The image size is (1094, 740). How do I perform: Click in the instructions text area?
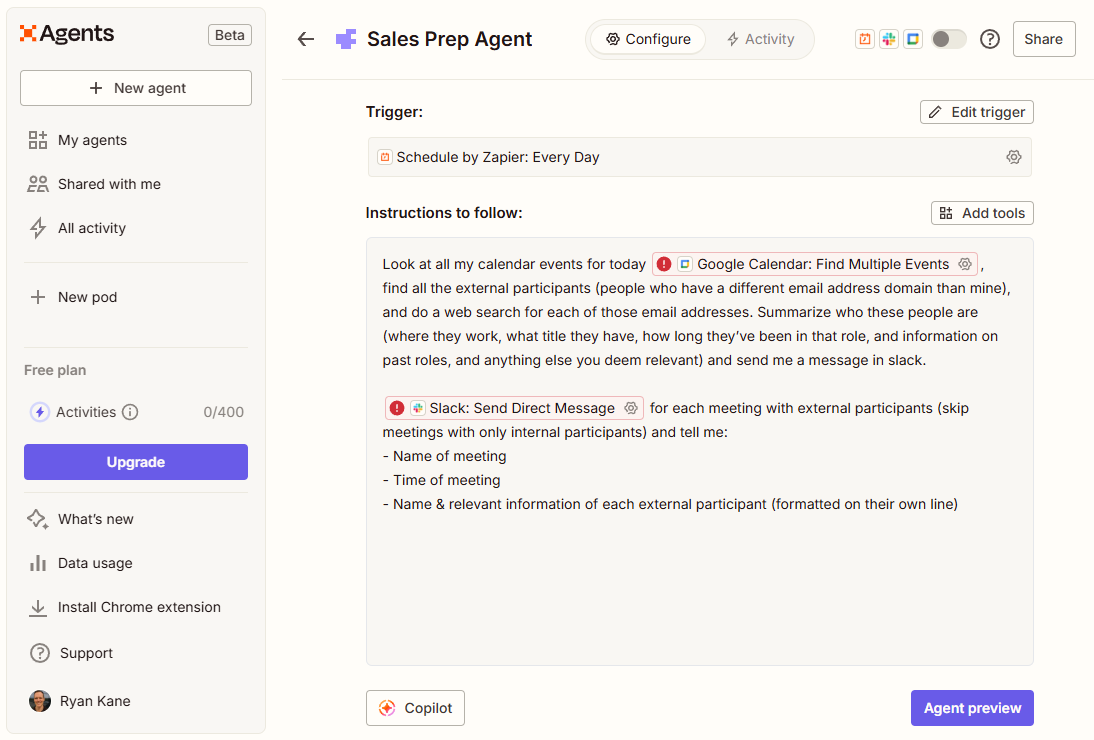coord(700,451)
